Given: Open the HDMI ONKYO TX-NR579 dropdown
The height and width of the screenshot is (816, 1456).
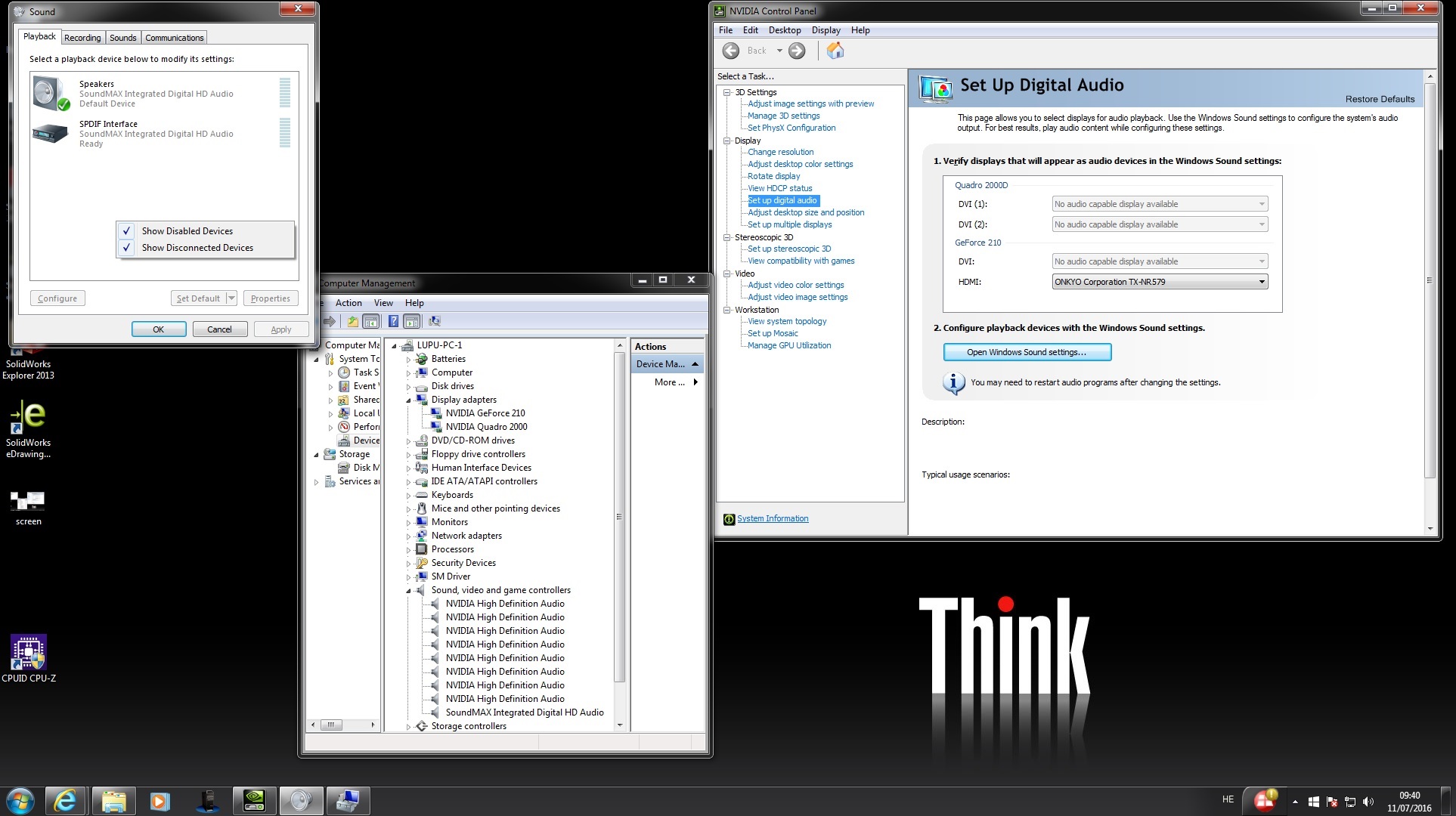Looking at the screenshot, I should (1160, 282).
